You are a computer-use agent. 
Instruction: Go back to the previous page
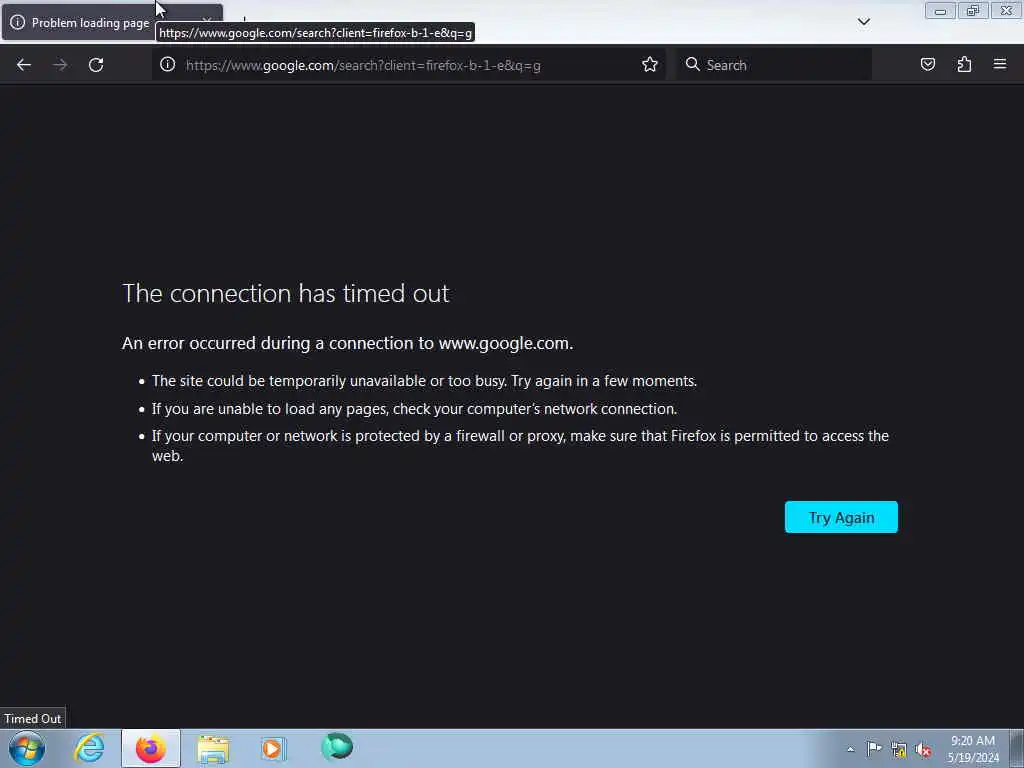tap(24, 65)
